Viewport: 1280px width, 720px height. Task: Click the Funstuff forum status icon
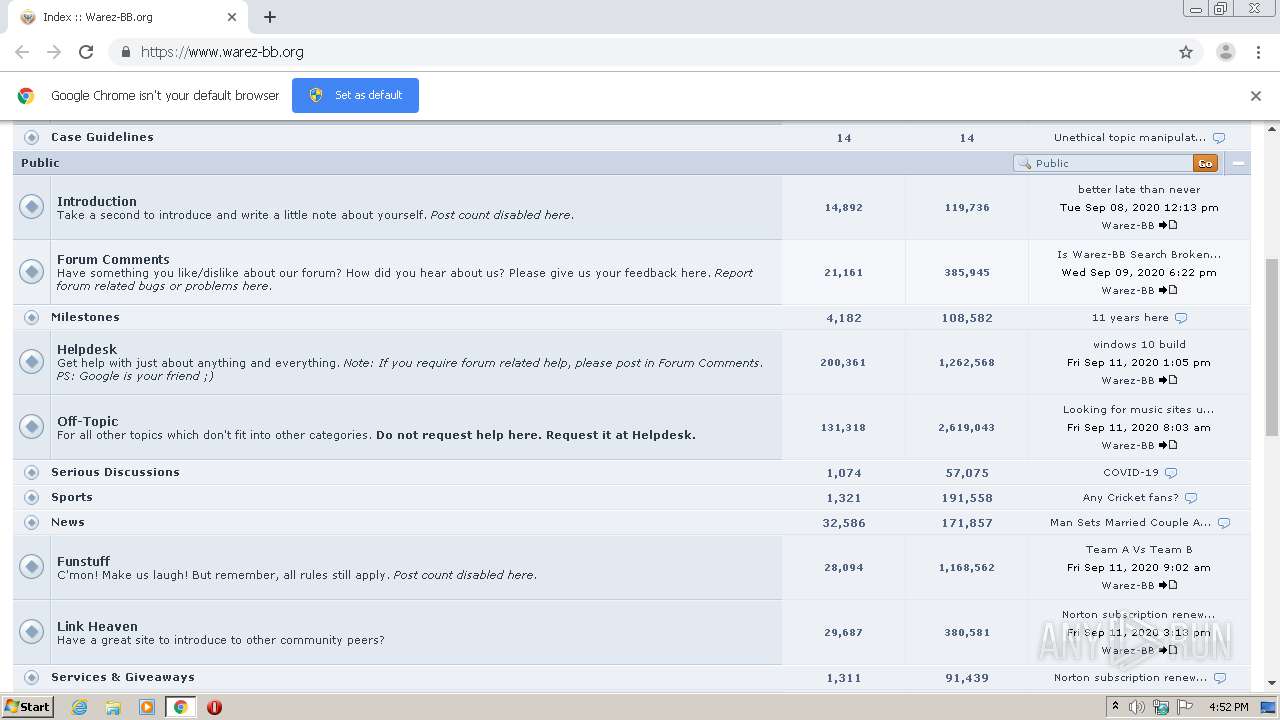(x=32, y=567)
